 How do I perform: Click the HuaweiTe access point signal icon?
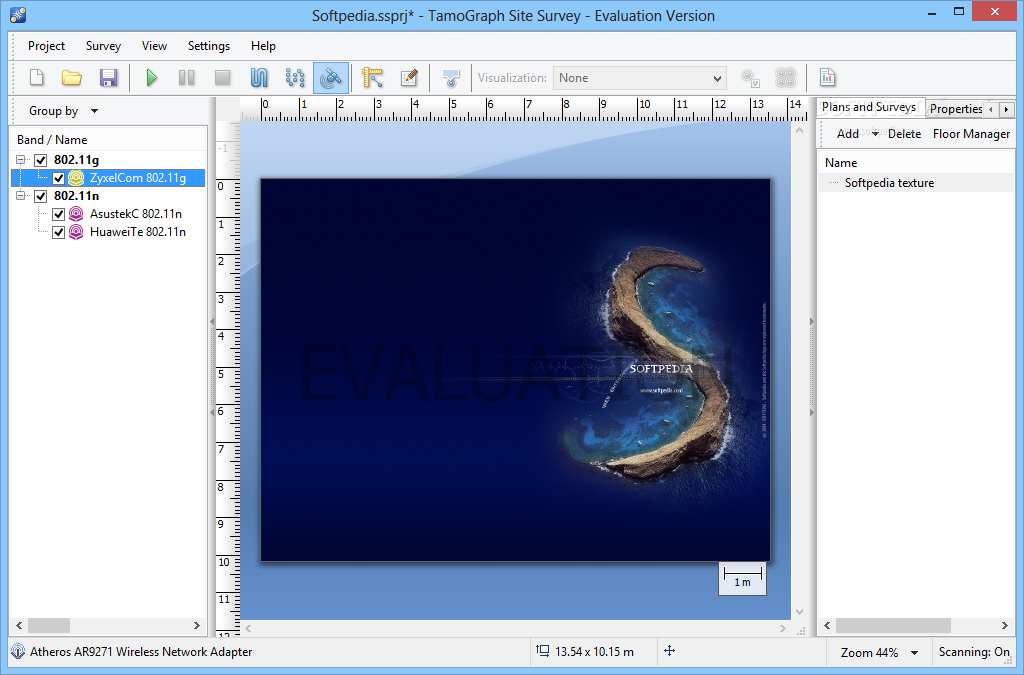coord(76,232)
